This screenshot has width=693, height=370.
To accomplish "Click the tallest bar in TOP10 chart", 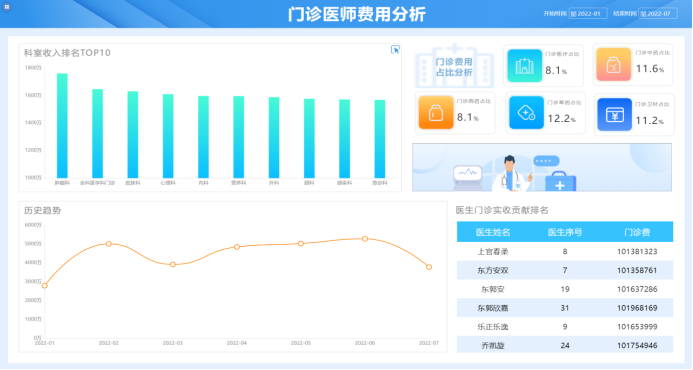I will (x=62, y=126).
